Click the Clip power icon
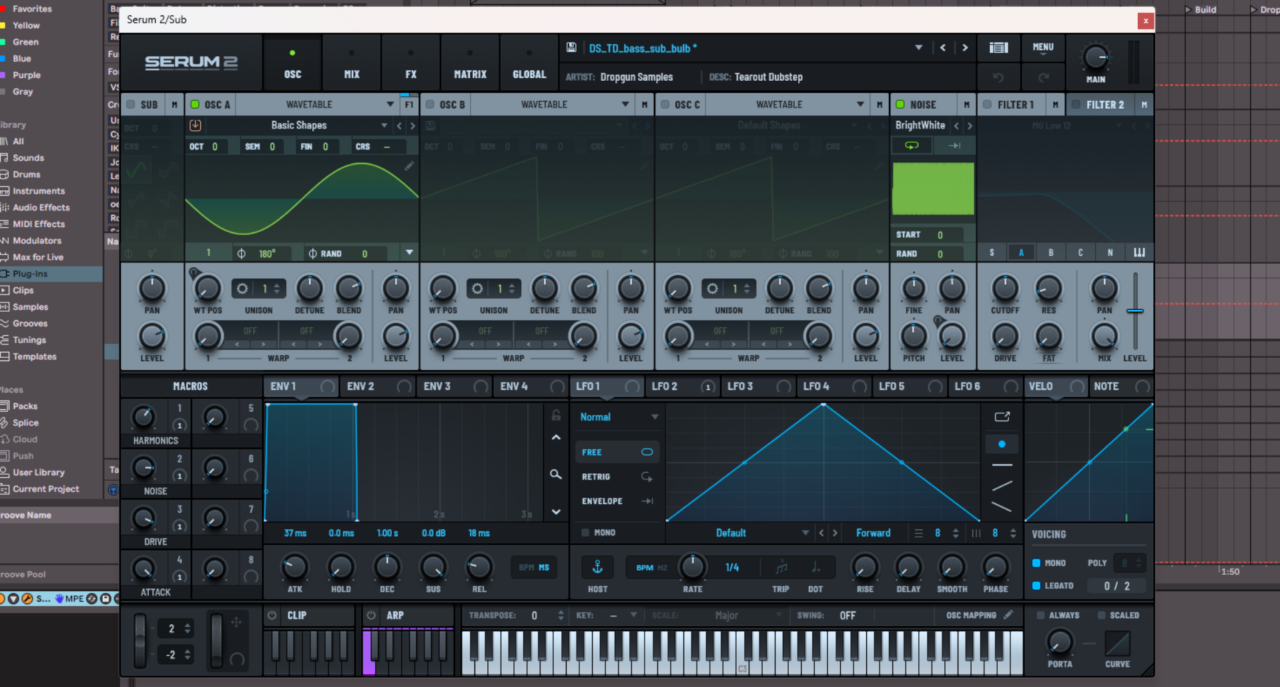This screenshot has height=687, width=1280. (272, 615)
